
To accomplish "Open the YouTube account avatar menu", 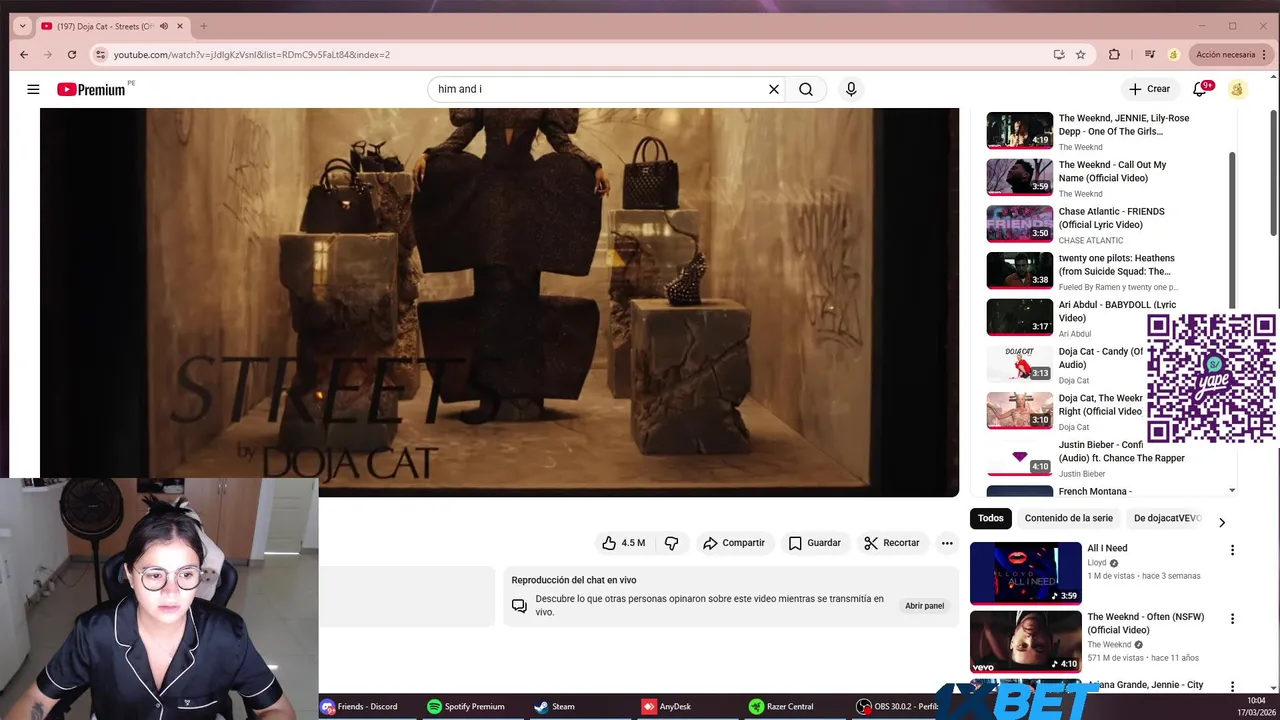I will coord(1237,89).
